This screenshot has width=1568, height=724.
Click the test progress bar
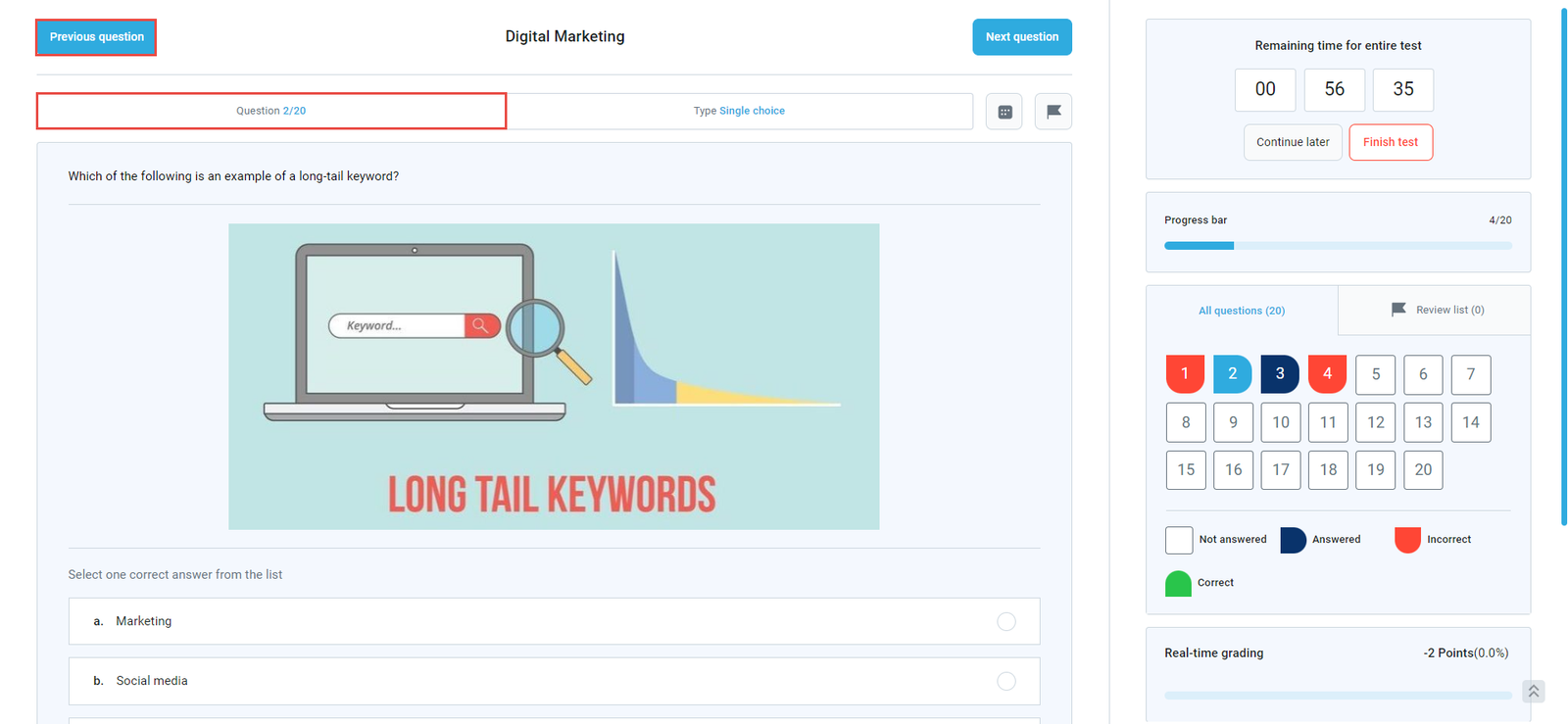pyautogui.click(x=1337, y=246)
